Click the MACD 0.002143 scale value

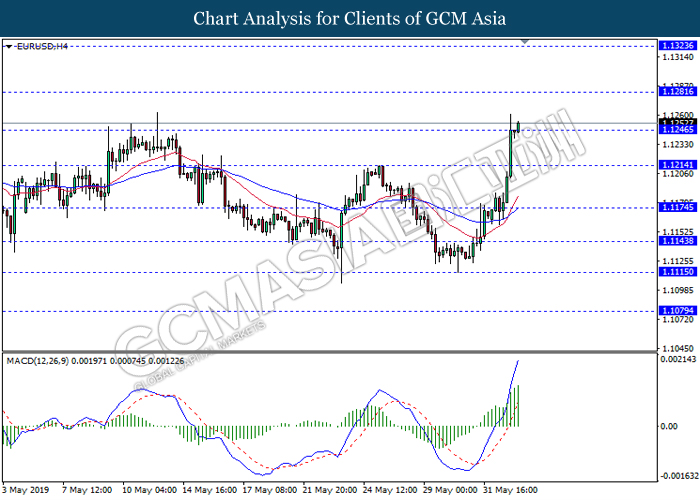click(x=678, y=359)
